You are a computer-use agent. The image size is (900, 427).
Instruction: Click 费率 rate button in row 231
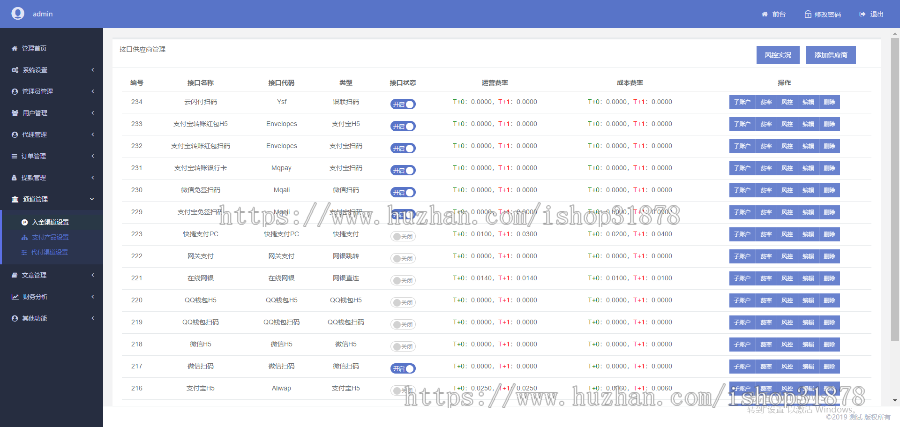(766, 168)
